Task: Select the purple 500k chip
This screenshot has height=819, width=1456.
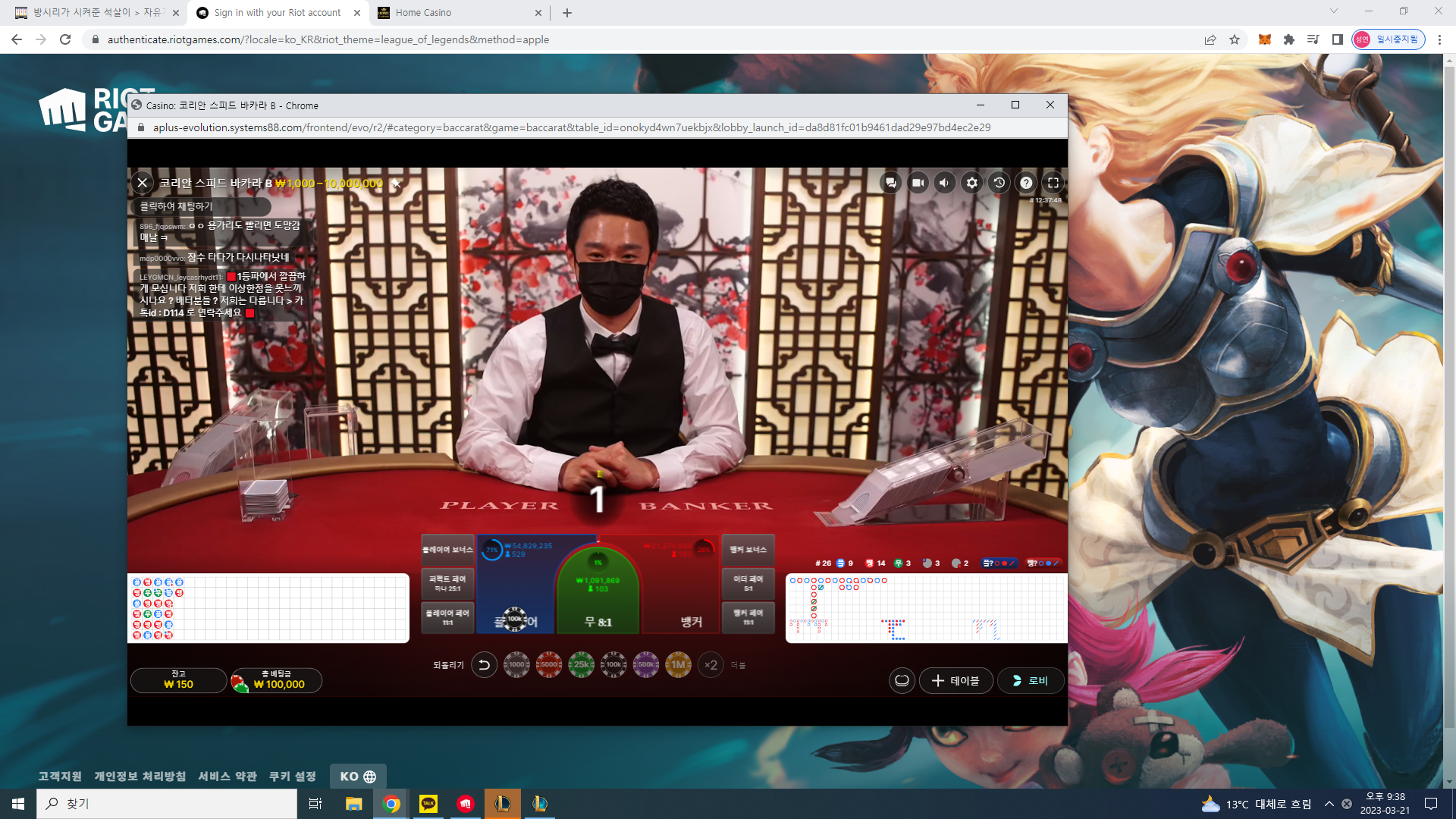Action: [646, 665]
